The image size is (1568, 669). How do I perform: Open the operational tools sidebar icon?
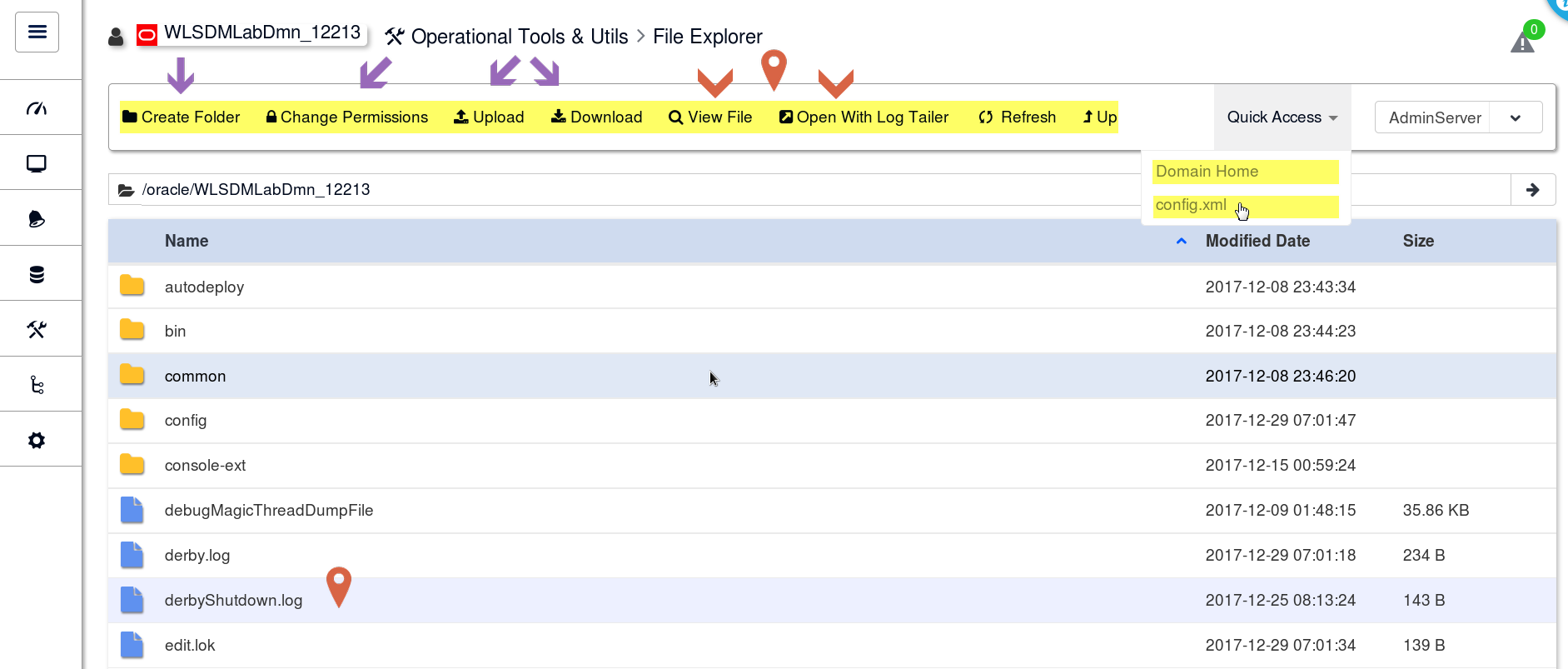coord(37,330)
